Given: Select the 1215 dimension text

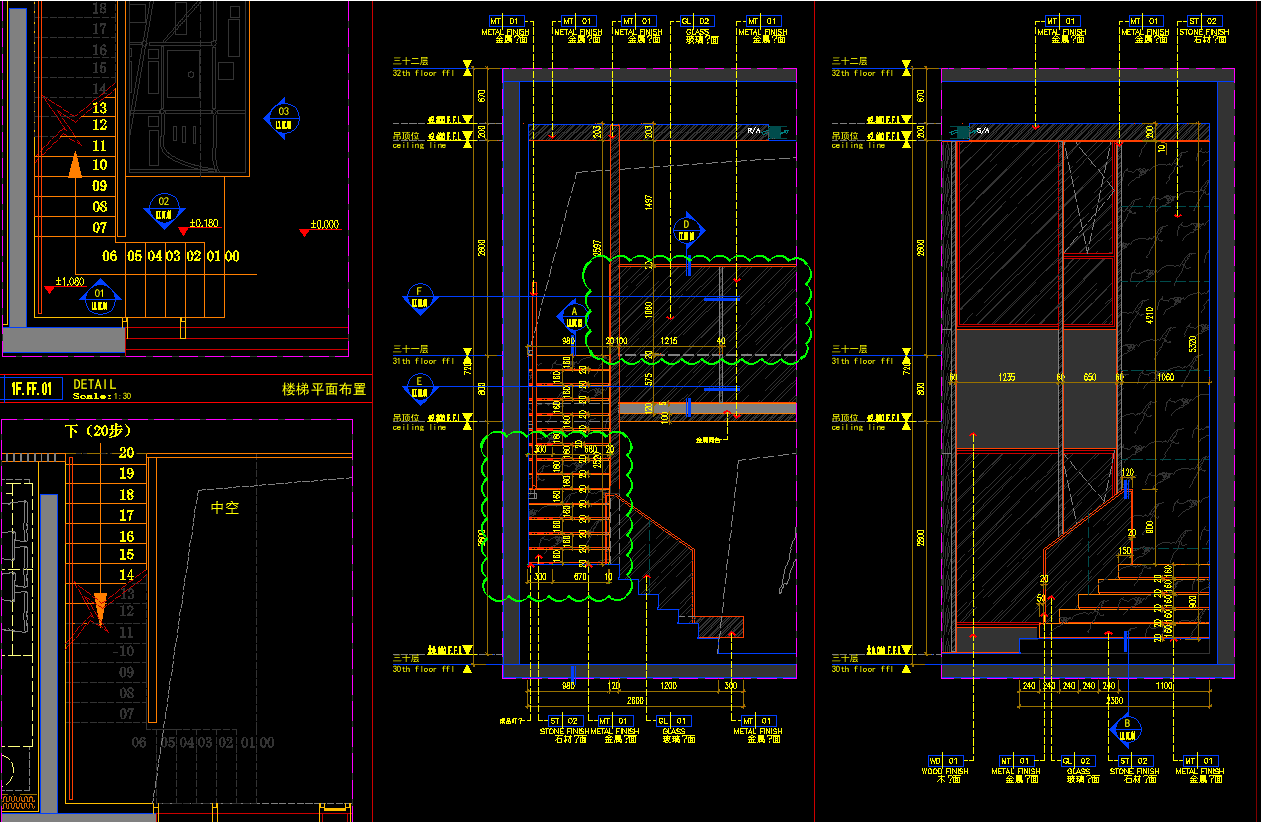Looking at the screenshot, I should pos(669,341).
